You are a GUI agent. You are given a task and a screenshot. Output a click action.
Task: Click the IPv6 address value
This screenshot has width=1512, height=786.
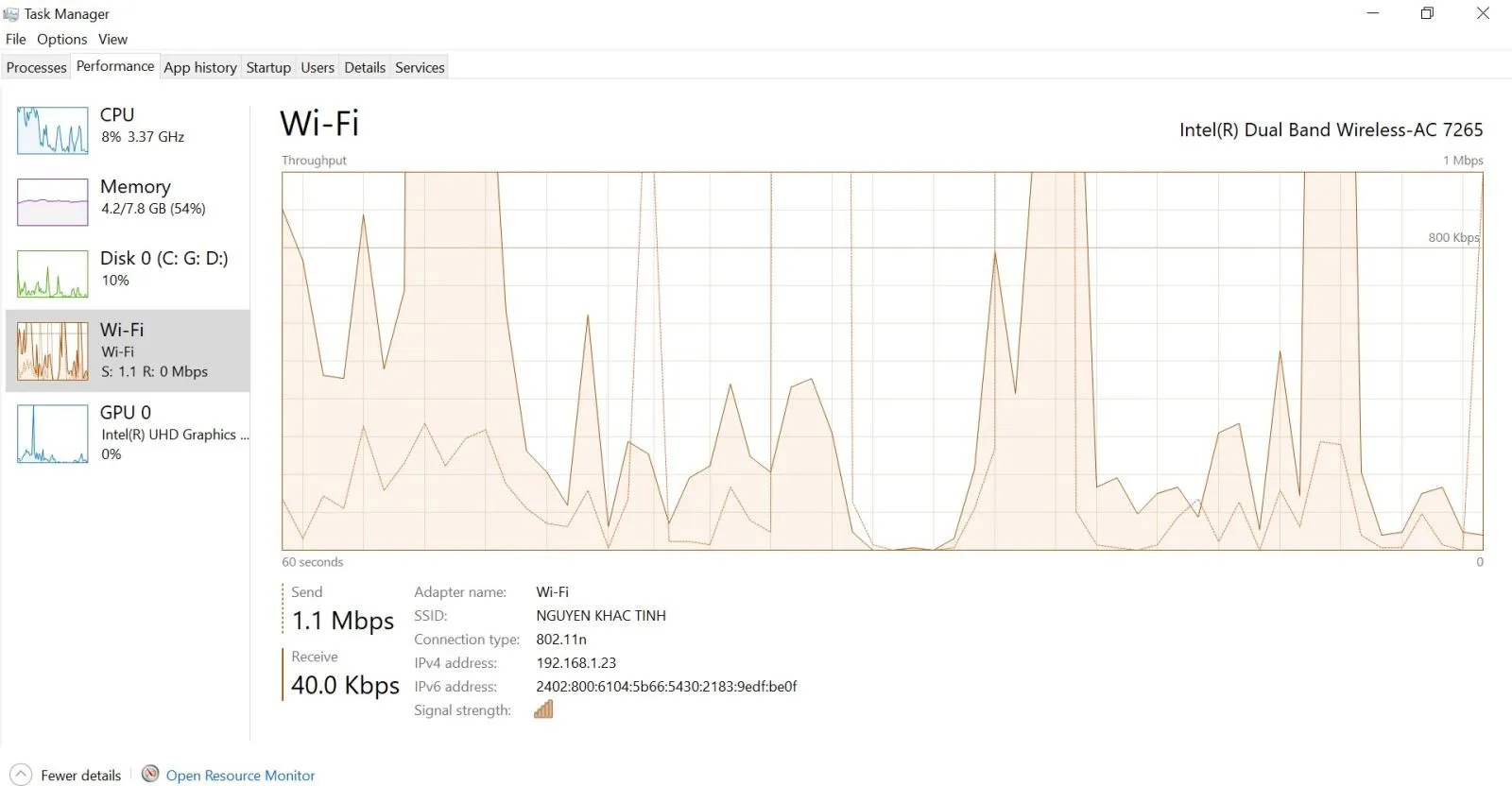(666, 686)
